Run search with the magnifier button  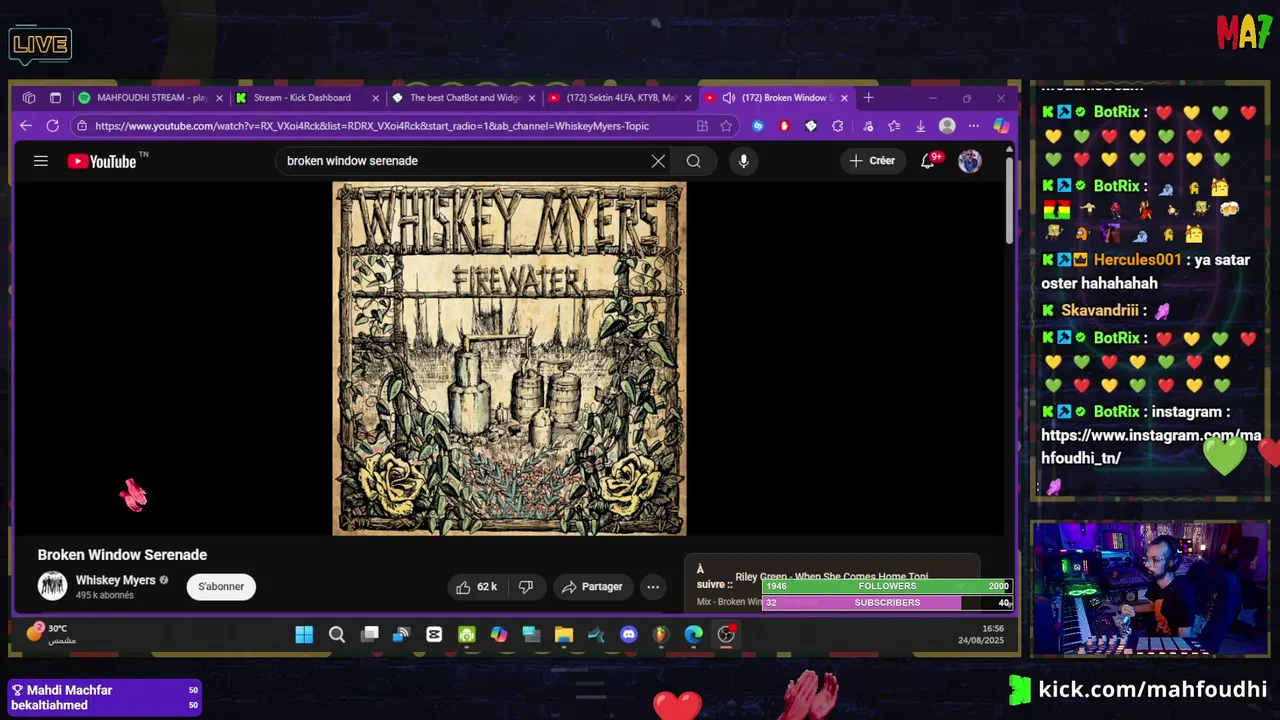[x=693, y=161]
